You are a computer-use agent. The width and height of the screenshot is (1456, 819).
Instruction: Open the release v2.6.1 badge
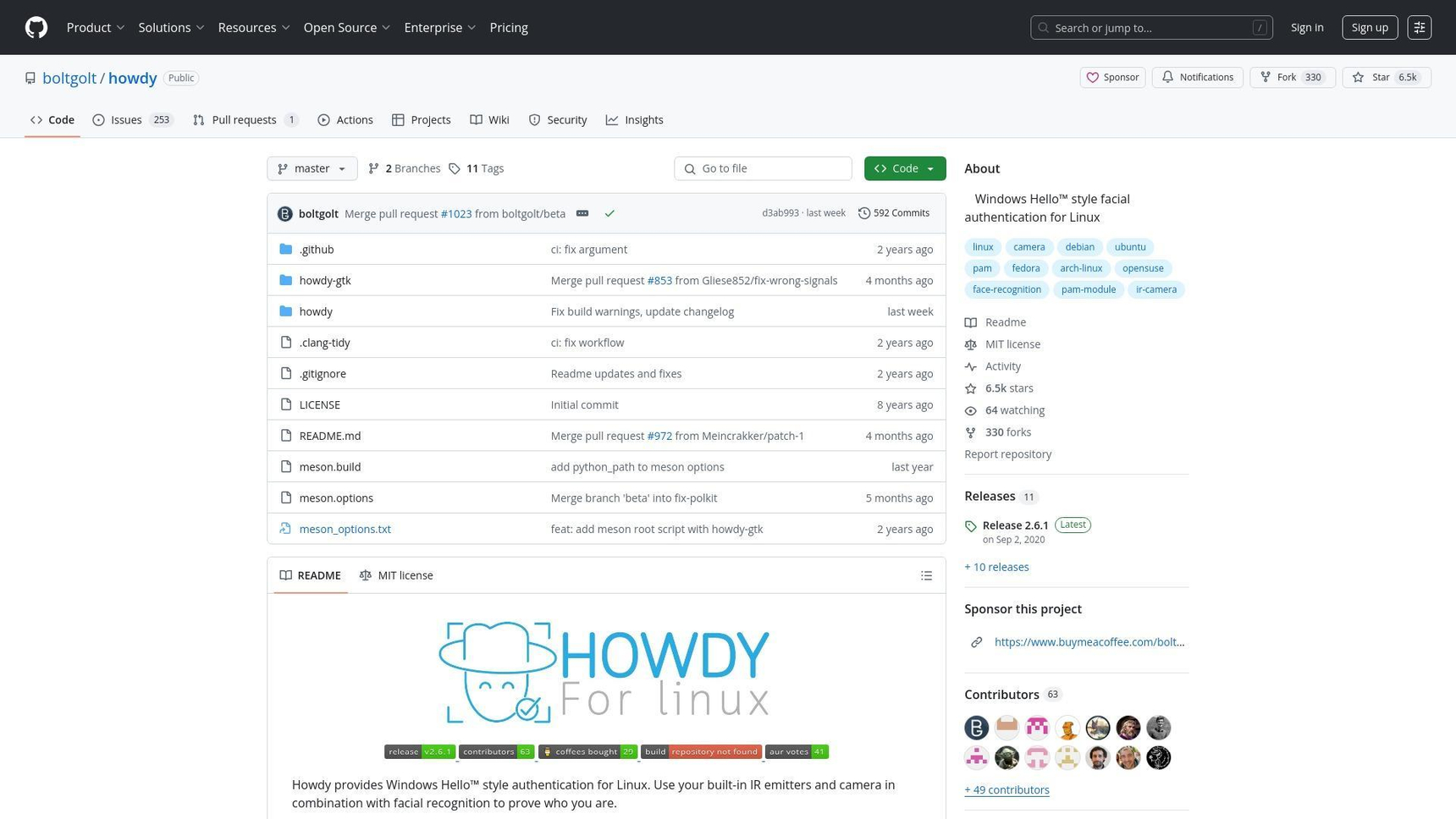420,751
